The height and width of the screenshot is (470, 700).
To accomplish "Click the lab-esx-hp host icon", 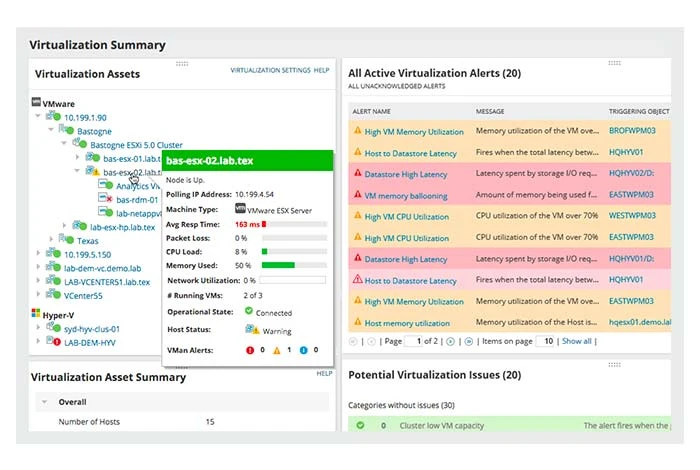I will tap(79, 225).
